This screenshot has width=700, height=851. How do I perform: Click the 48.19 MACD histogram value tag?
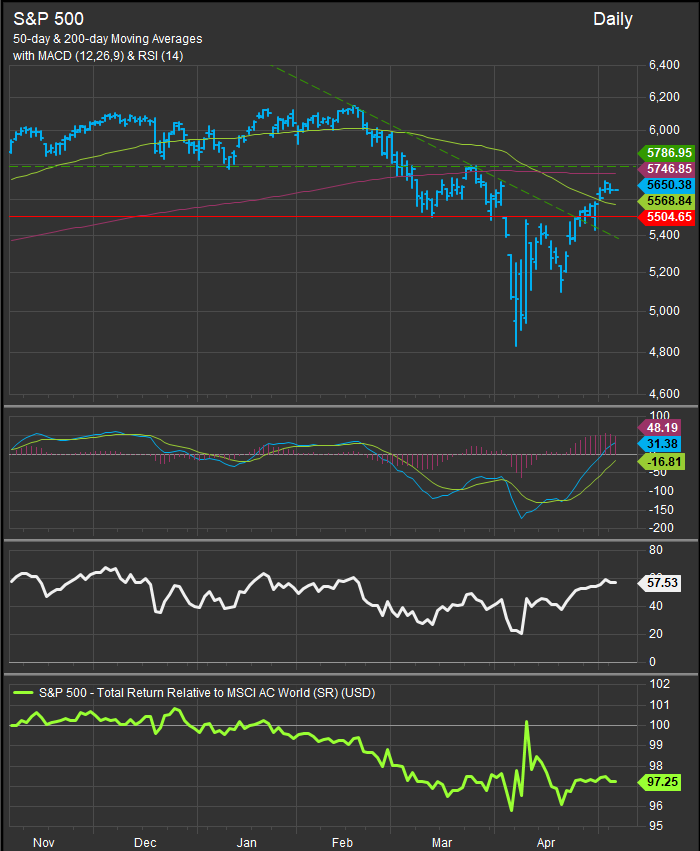[x=660, y=428]
